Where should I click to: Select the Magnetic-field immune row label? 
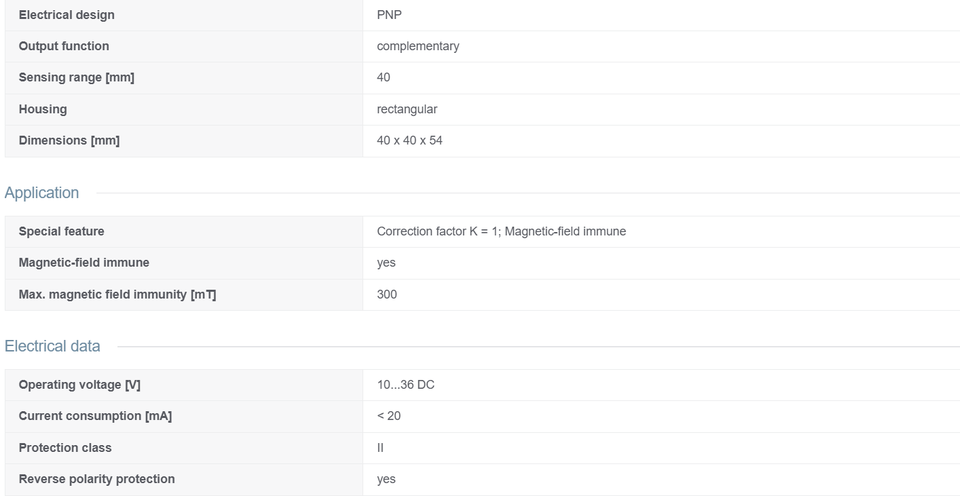(83, 263)
